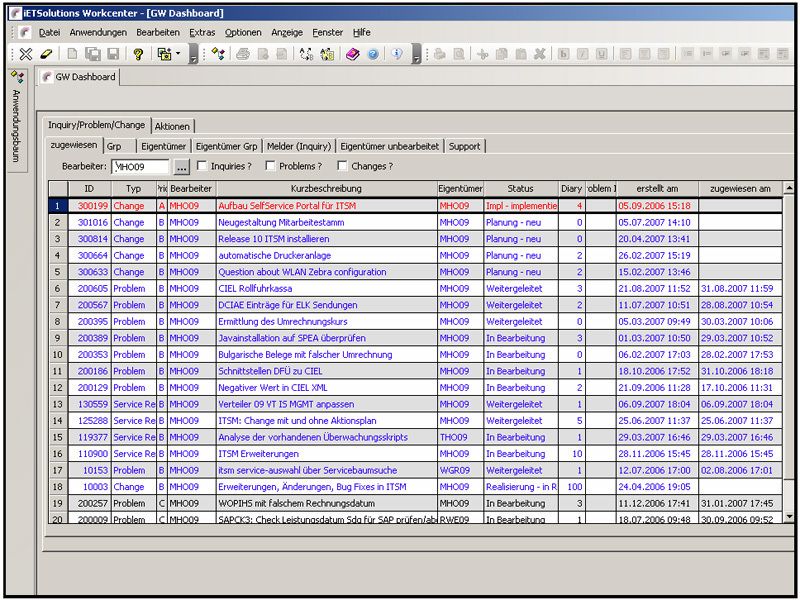Screen dimensions: 800x600
Task: Enable the Inquiries checkbox filter
Action: coord(203,166)
